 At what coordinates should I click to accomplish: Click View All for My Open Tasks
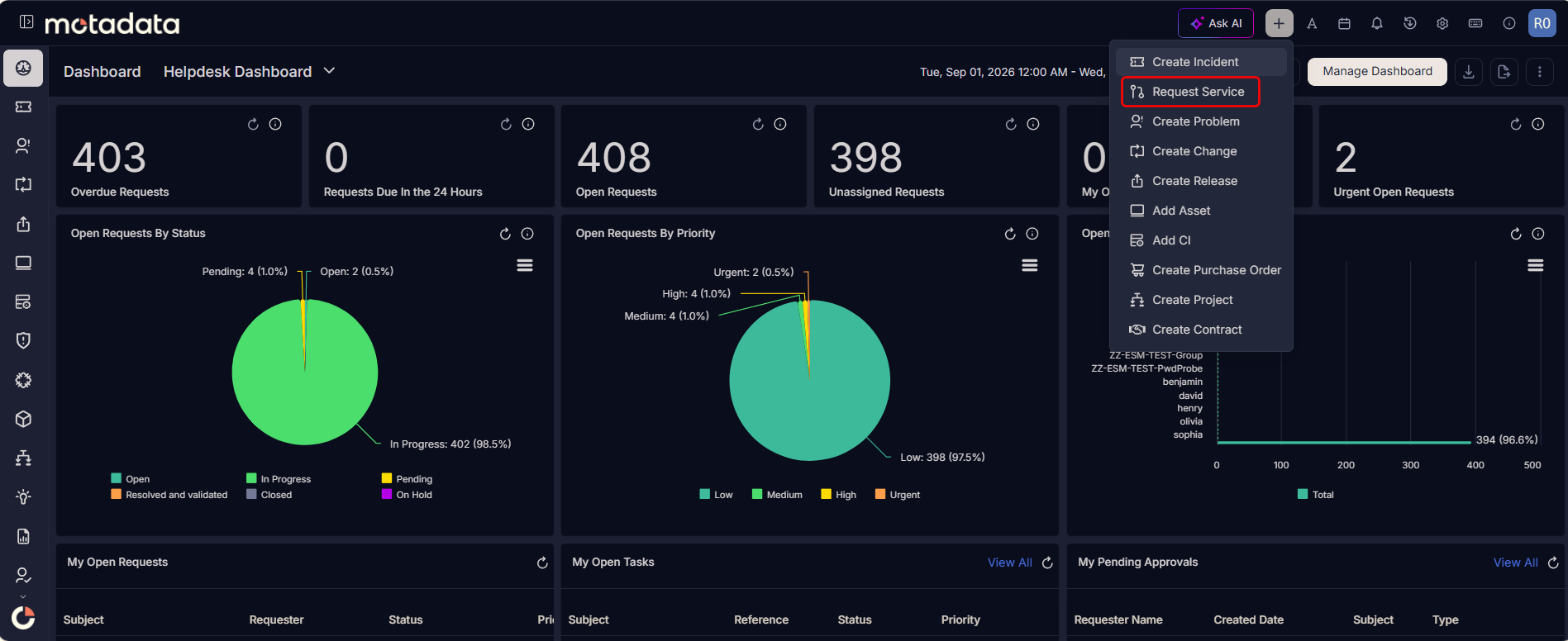click(x=1009, y=563)
